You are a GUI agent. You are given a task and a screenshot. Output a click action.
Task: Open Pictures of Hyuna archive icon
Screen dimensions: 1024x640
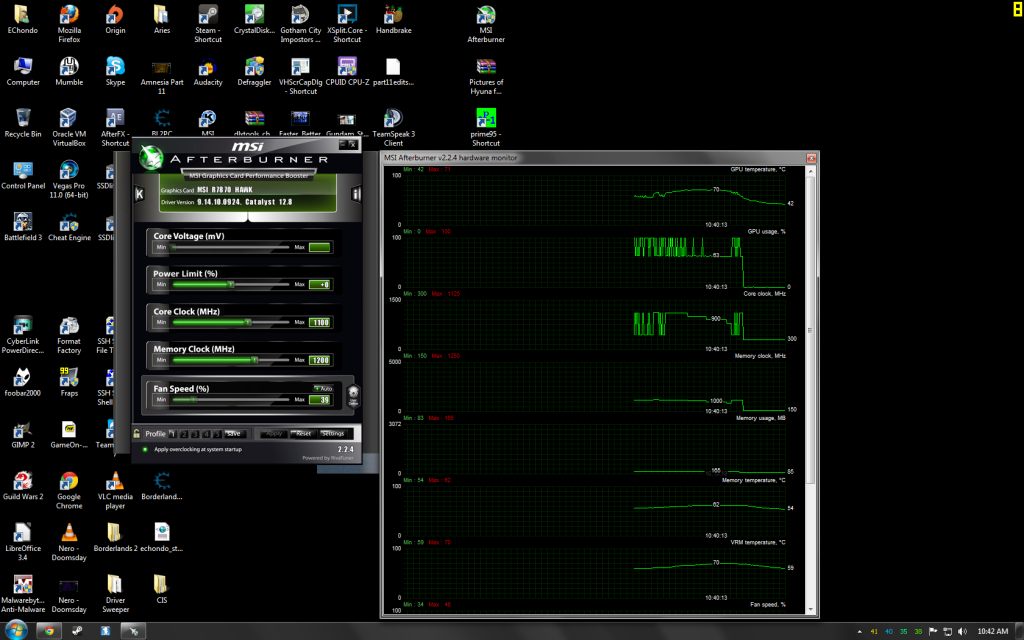(x=486, y=76)
